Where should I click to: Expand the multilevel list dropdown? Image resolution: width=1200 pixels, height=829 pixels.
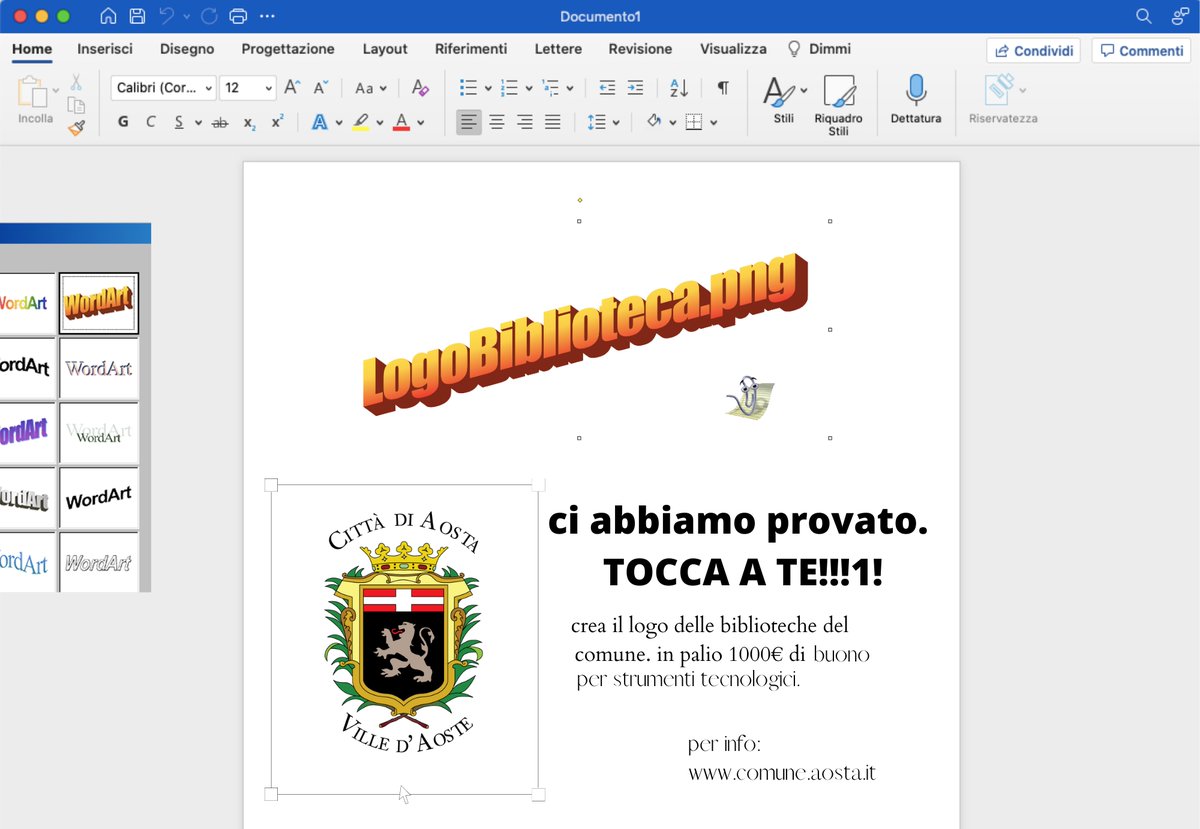570,88
